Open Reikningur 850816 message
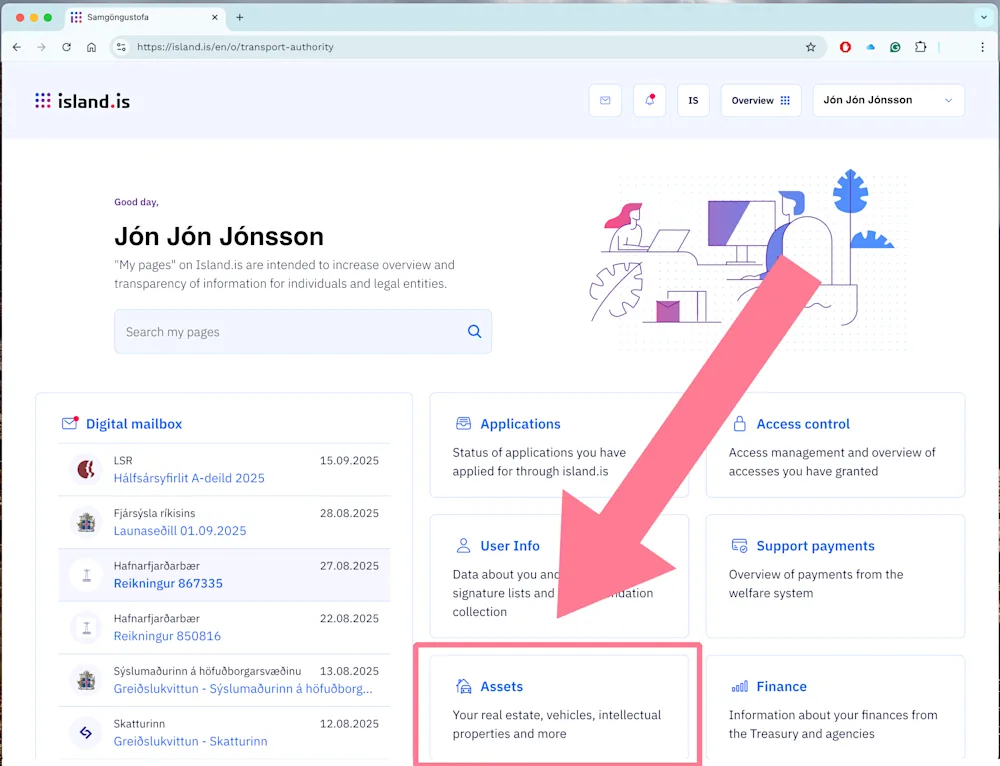 pyautogui.click(x=167, y=636)
